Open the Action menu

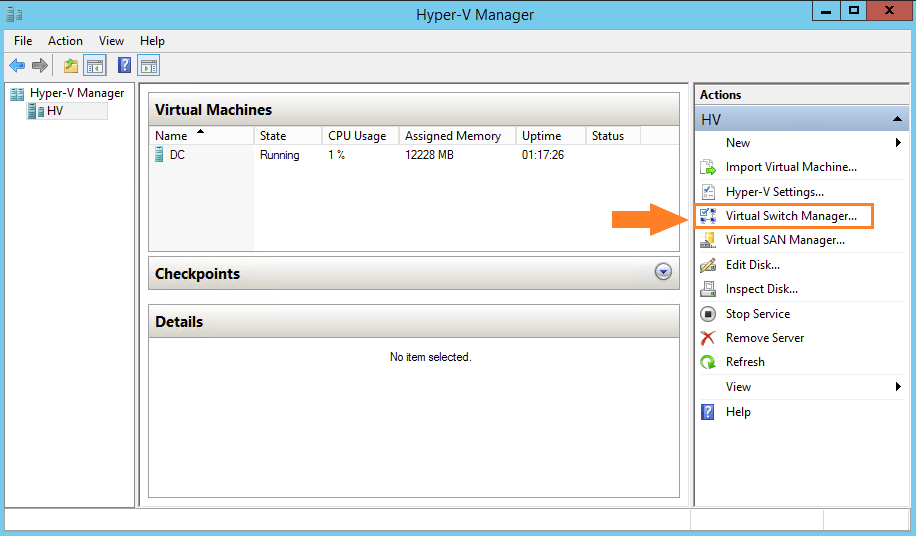tap(65, 41)
